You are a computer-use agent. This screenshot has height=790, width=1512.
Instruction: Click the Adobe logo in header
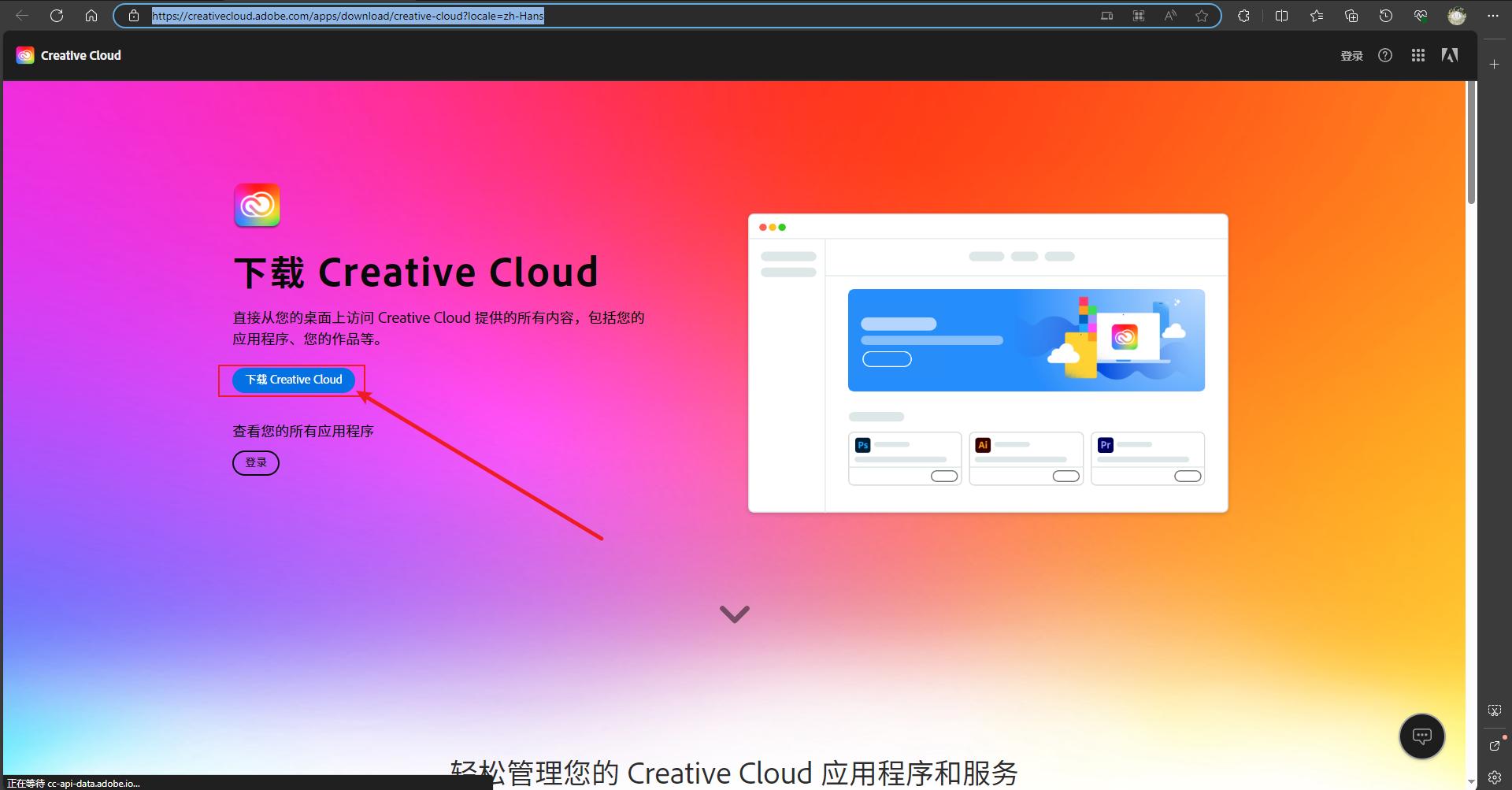tap(1450, 55)
